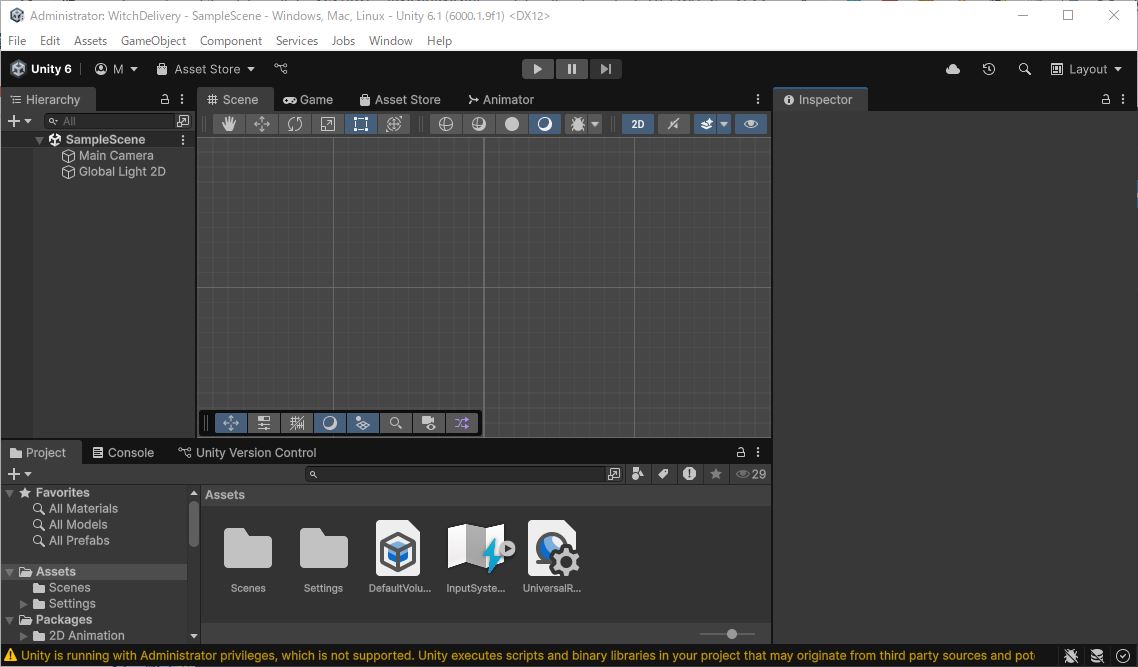1138x667 pixels.
Task: Select the Hand view tool
Action: [229, 124]
